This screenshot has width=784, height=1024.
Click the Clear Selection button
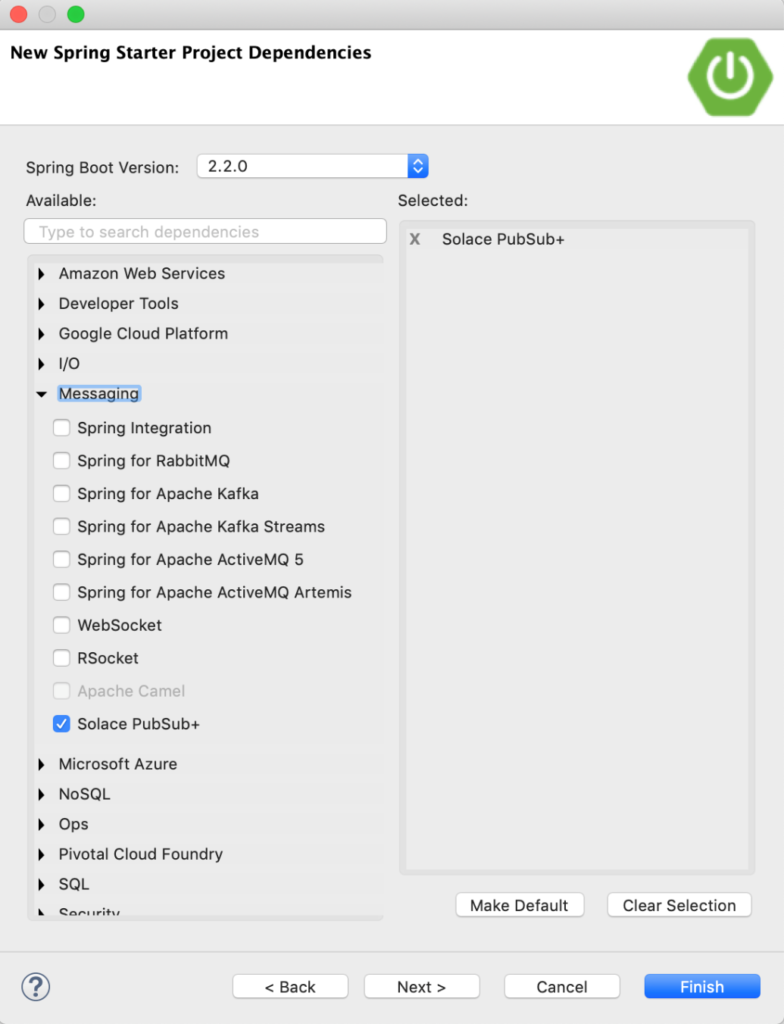point(679,905)
